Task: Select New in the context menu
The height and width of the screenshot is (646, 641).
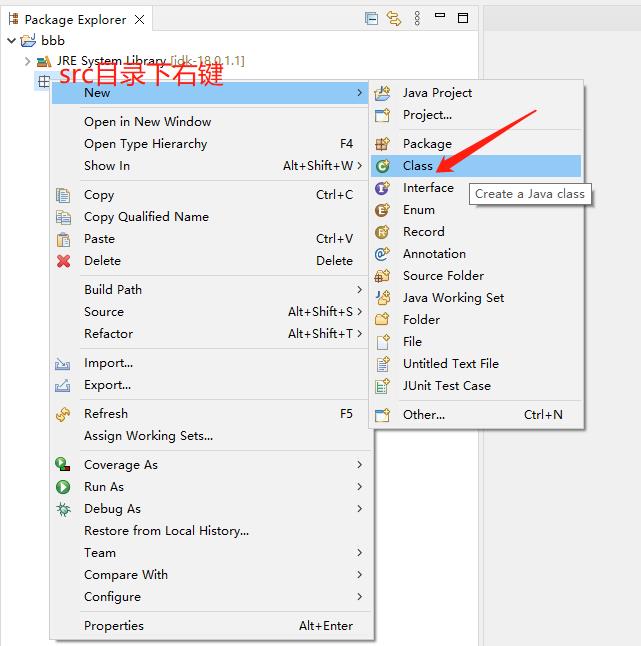Action: click(x=210, y=93)
